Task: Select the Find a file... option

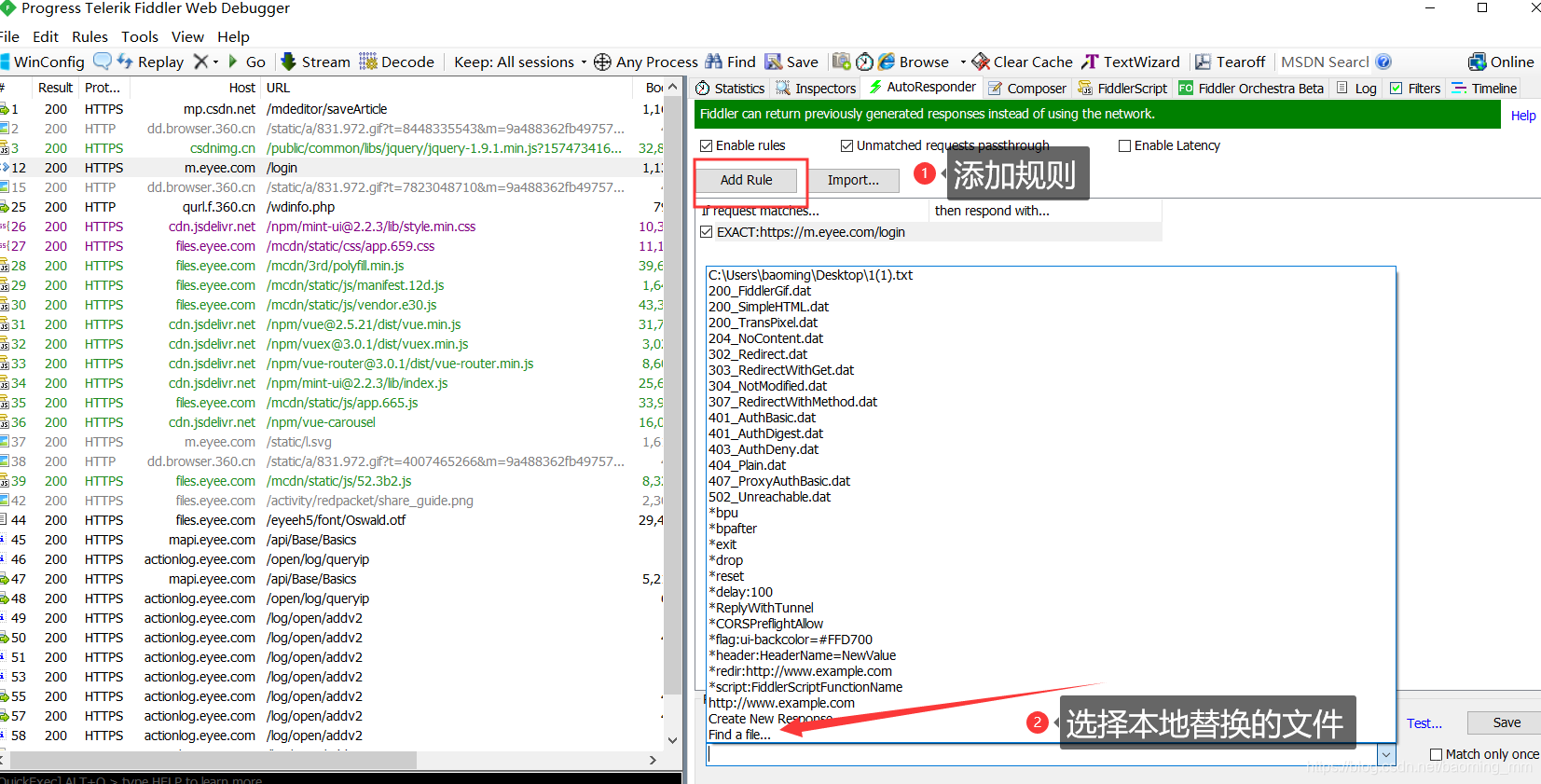Action: [x=739, y=735]
